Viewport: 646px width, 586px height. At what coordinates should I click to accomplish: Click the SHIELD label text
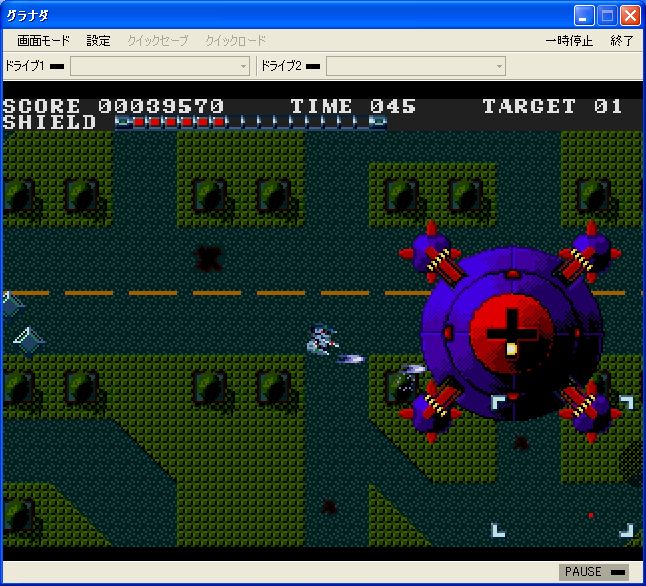(x=49, y=122)
